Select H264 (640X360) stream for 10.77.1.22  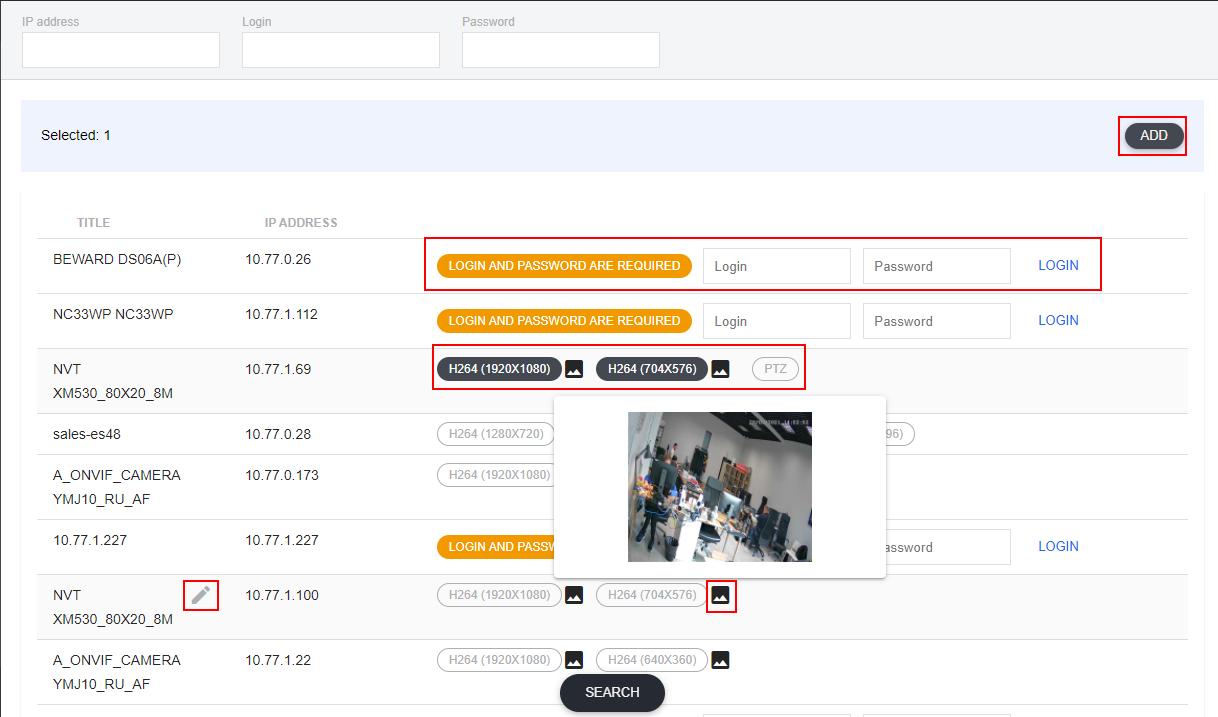click(x=652, y=660)
